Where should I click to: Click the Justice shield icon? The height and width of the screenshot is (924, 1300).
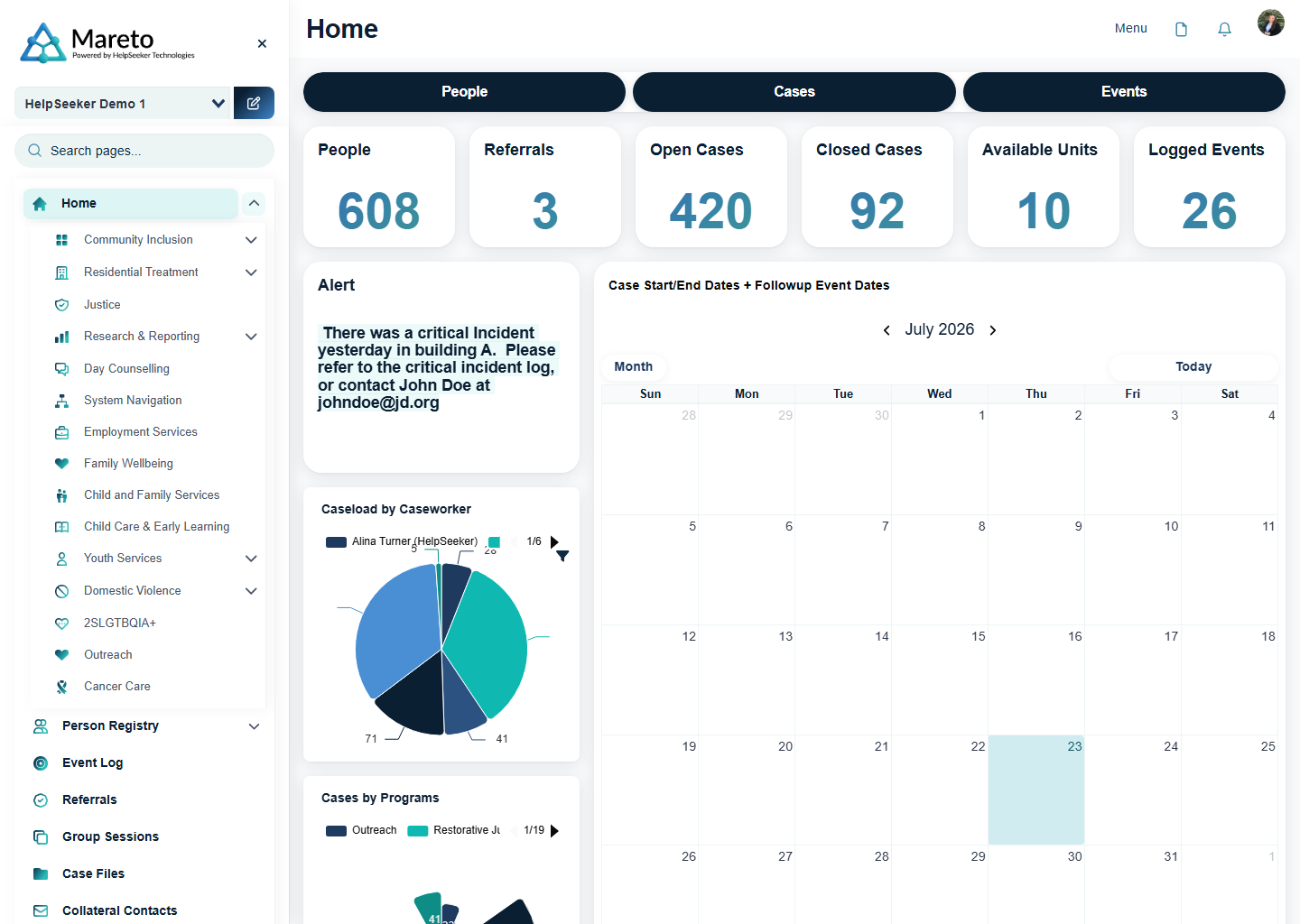click(61, 305)
